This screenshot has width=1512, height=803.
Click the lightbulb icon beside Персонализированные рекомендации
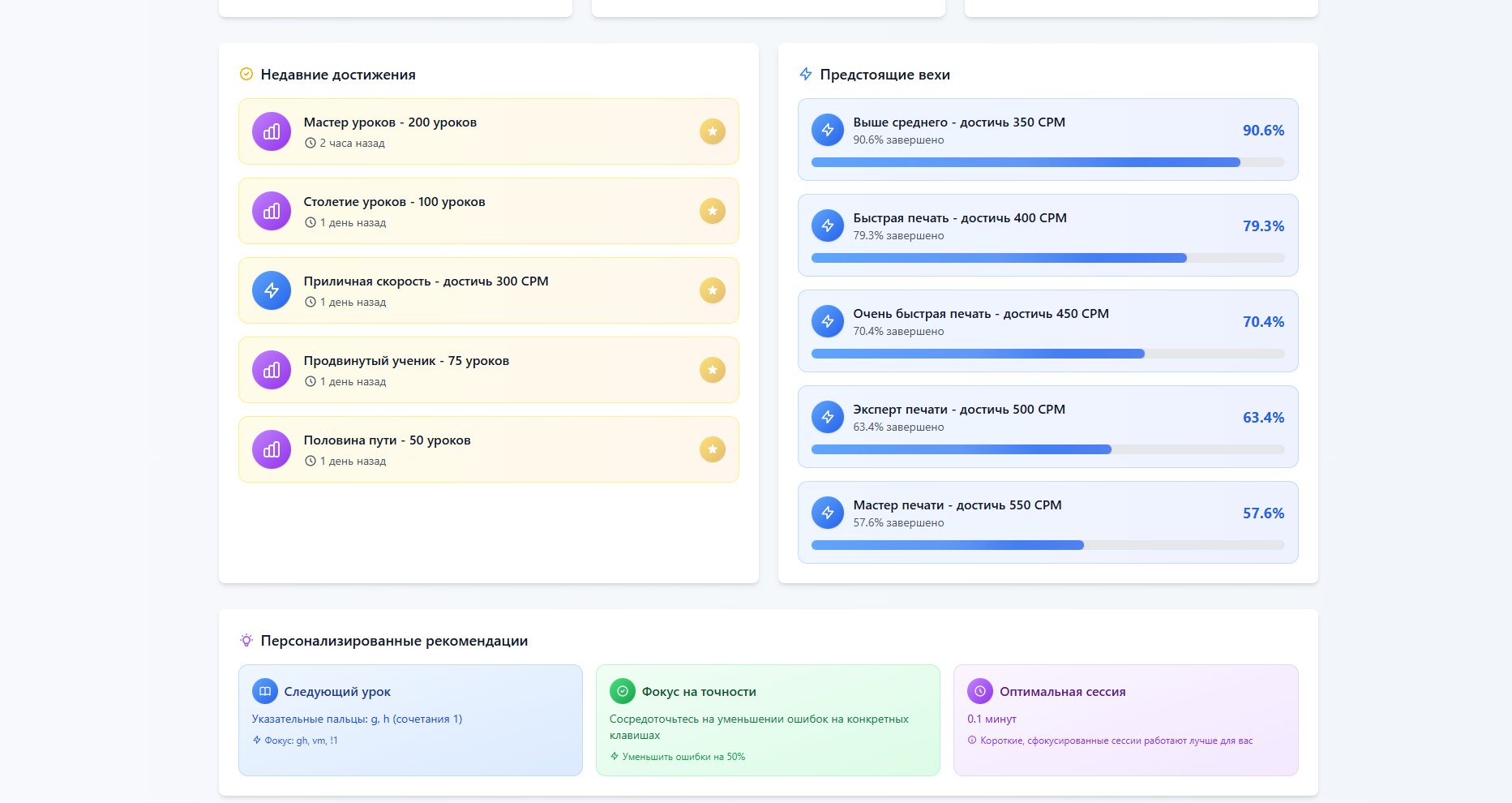click(246, 641)
